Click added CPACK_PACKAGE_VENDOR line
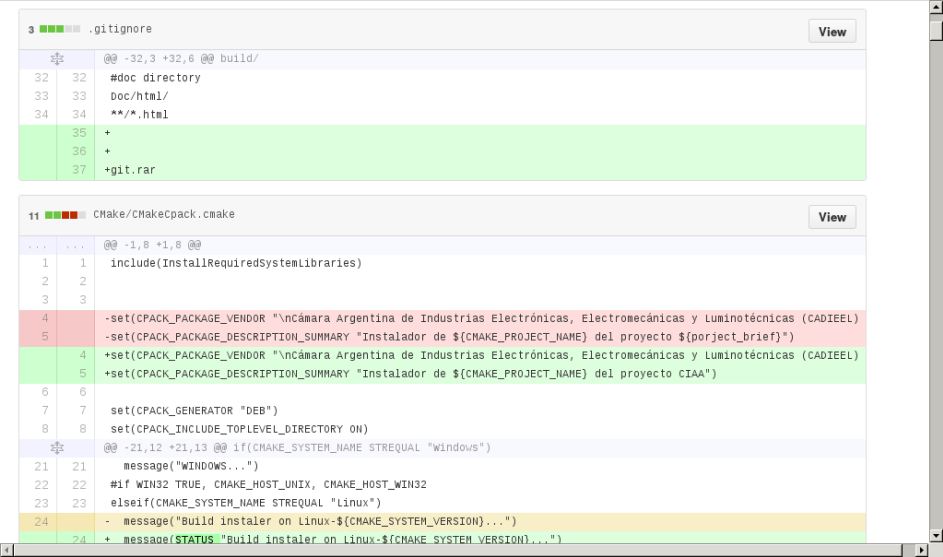943x557 pixels. tap(480, 355)
